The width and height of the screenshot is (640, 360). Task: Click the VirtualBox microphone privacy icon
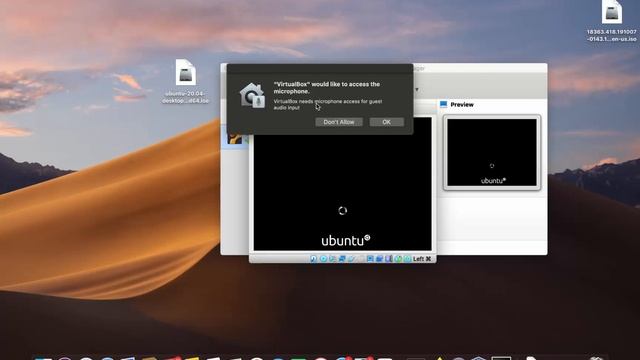[x=252, y=96]
